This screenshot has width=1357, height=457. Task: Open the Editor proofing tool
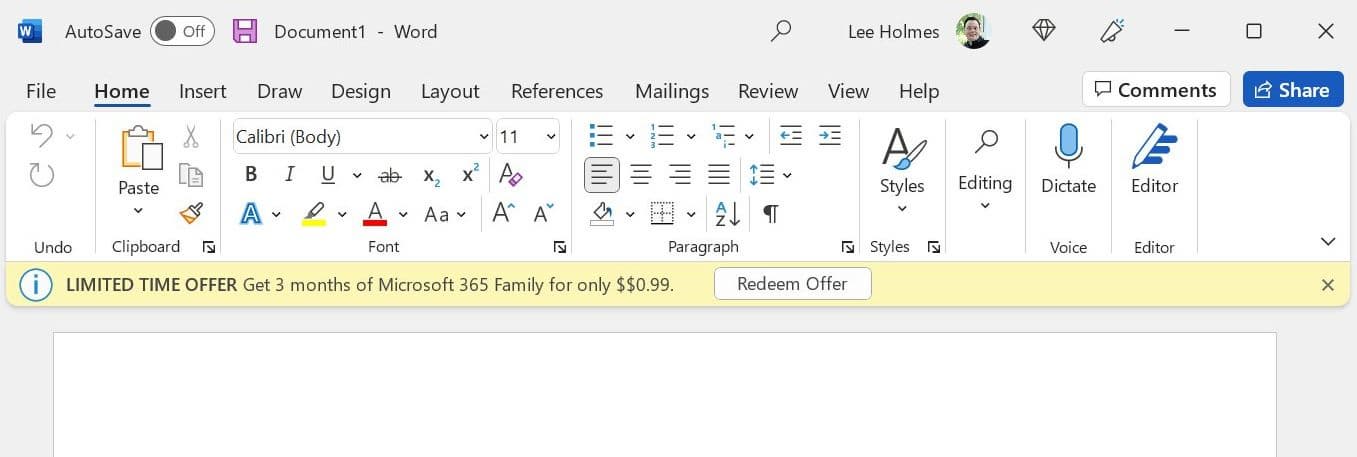[x=1154, y=160]
